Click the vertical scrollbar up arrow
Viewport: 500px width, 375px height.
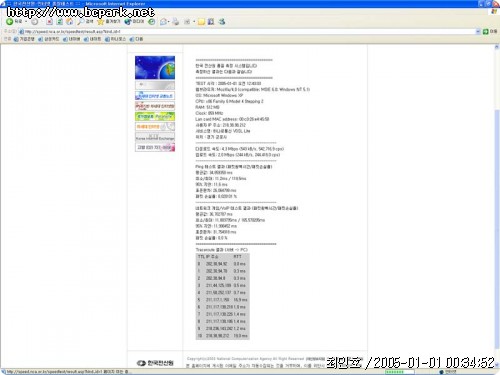[x=497, y=48]
